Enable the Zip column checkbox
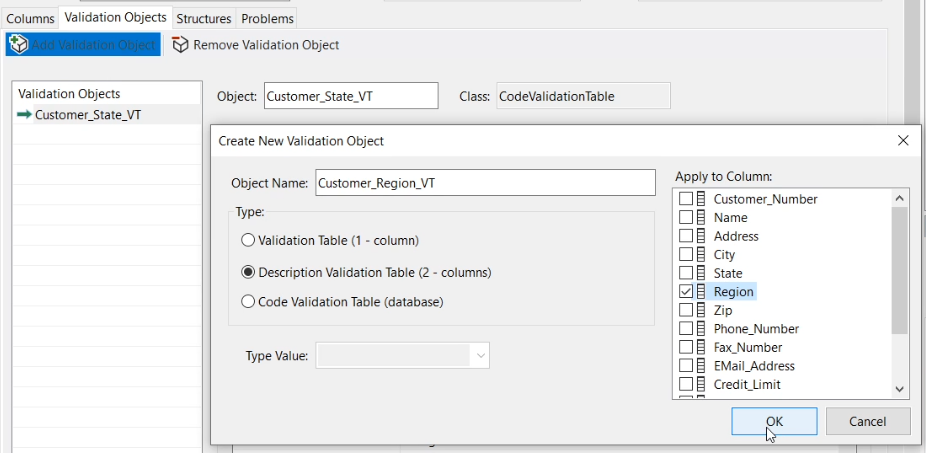 tap(686, 311)
